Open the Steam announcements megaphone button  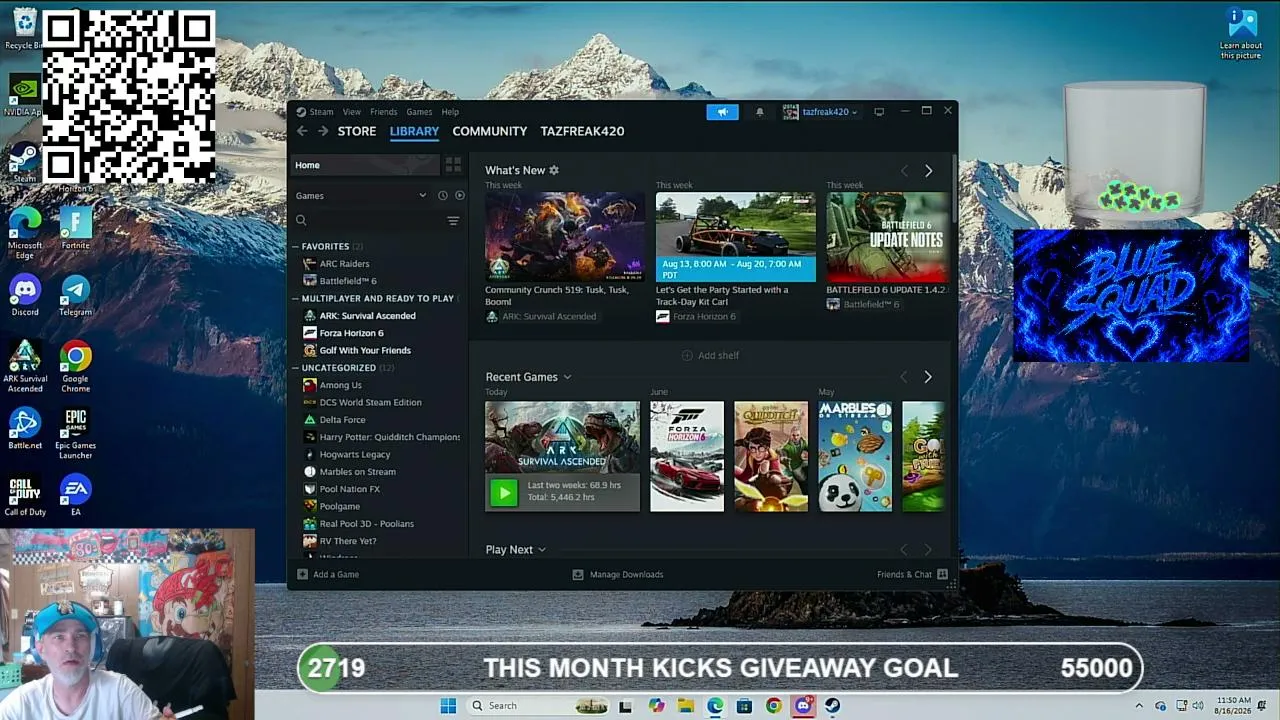722,112
